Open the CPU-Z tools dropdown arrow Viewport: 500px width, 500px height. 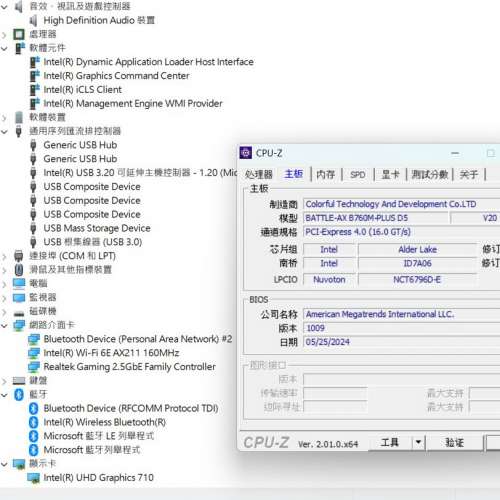pyautogui.click(x=418, y=443)
